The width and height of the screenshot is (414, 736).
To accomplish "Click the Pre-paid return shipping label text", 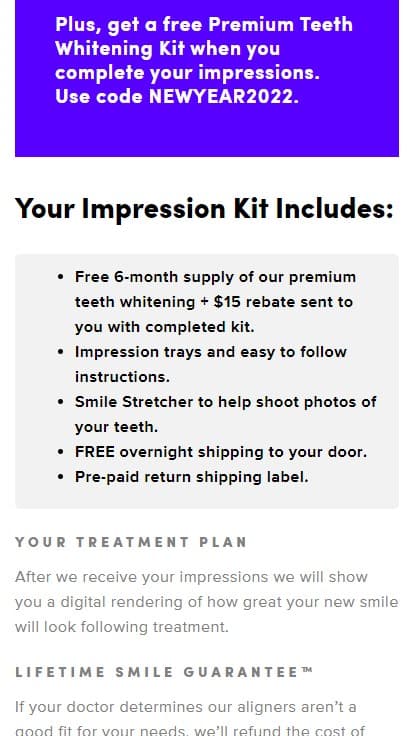I will (x=192, y=477).
